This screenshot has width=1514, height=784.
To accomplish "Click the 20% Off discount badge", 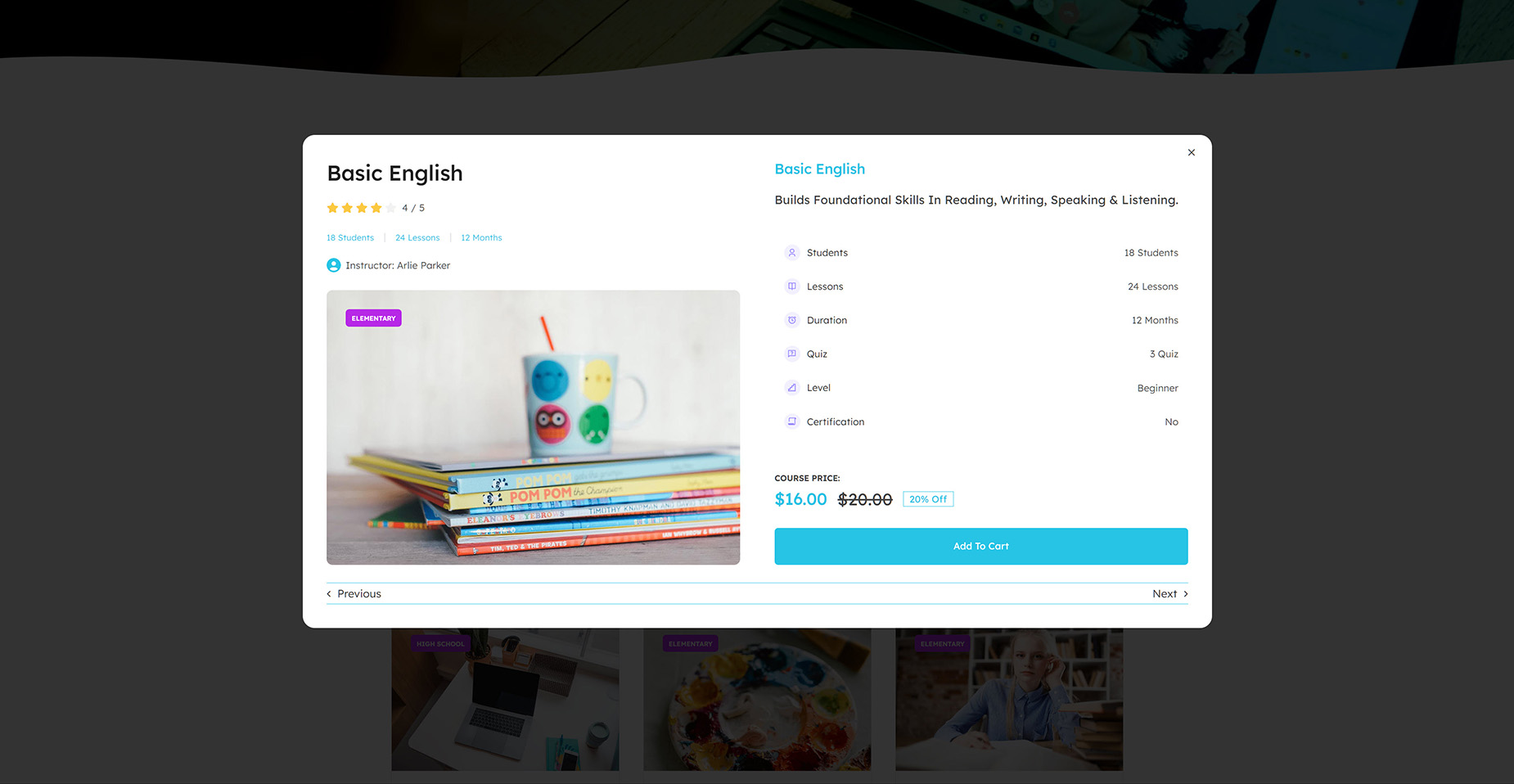I will (928, 499).
